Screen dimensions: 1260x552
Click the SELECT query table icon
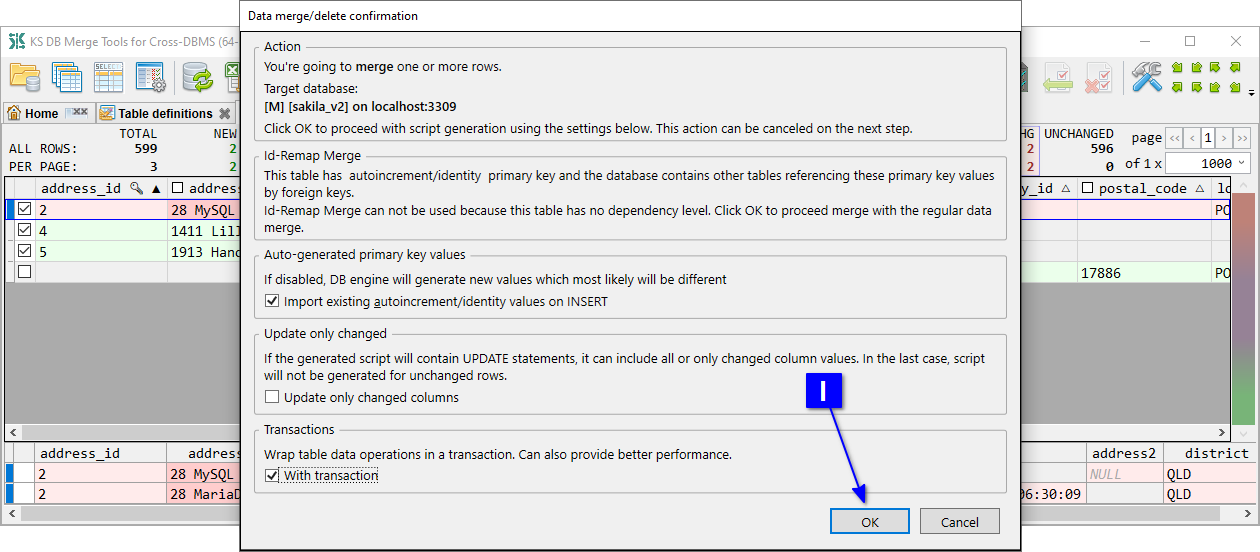point(108,76)
